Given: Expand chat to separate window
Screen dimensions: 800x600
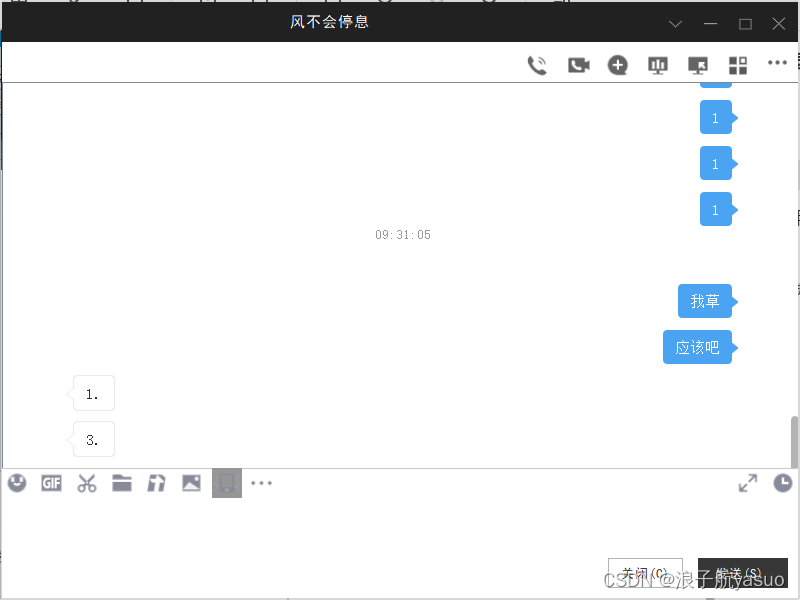Looking at the screenshot, I should [748, 483].
